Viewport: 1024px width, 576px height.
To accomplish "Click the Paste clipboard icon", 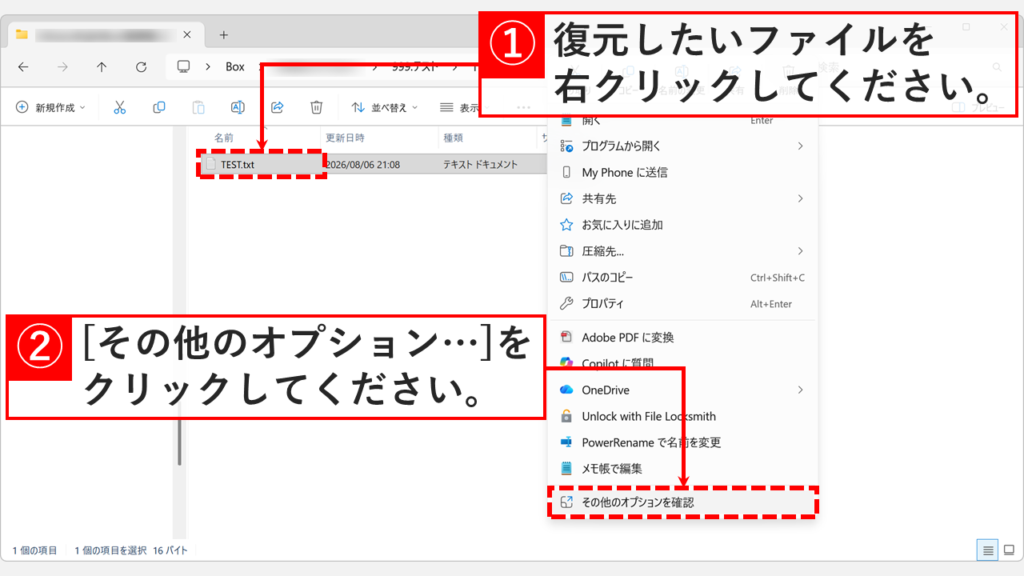I will 199,107.
